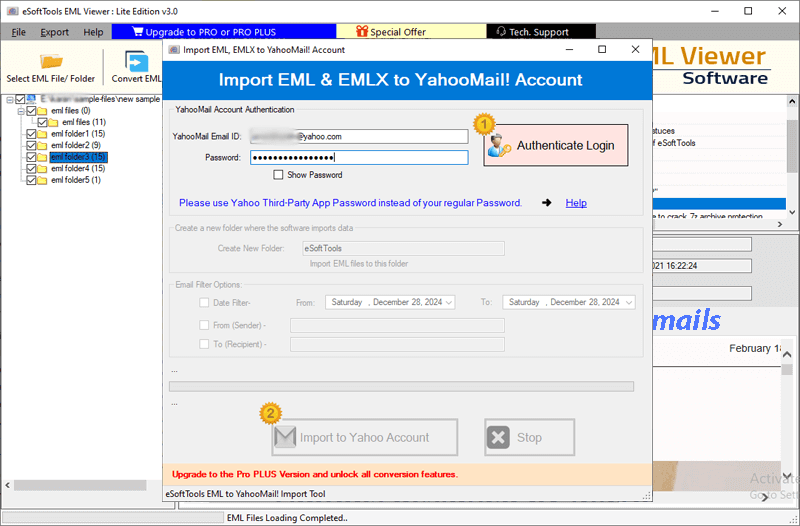Collapse the eml files (0) tree node

point(21,111)
